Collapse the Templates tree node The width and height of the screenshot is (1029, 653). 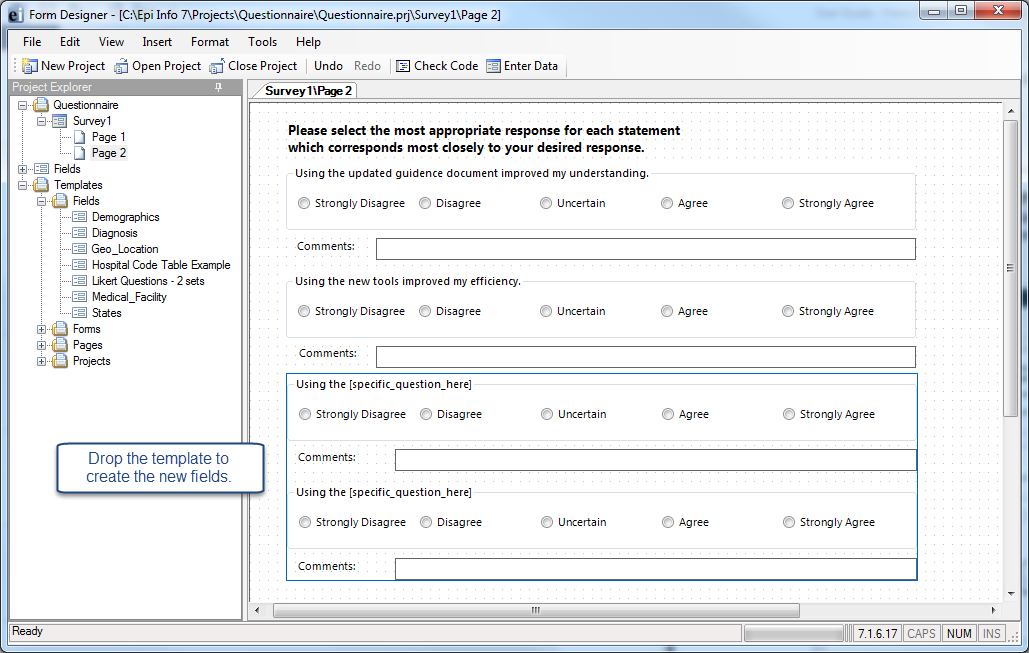click(22, 185)
